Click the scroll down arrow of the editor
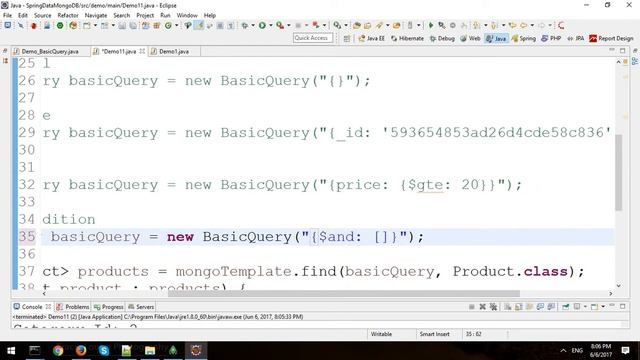The width and height of the screenshot is (640, 360). pyautogui.click(x=618, y=286)
